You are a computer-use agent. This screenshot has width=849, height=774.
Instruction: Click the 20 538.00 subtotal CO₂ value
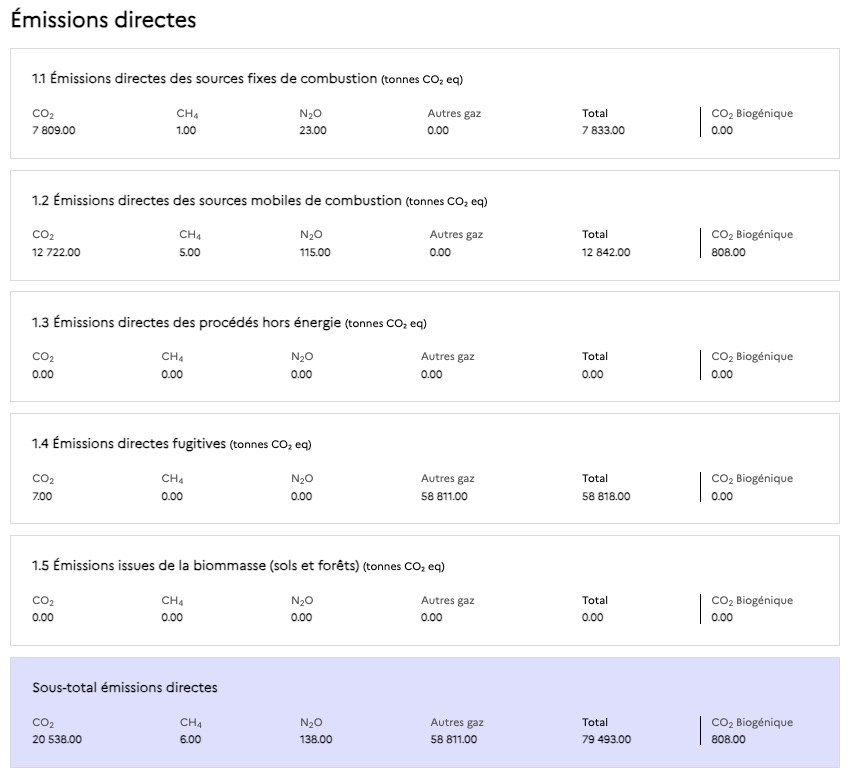(57, 740)
